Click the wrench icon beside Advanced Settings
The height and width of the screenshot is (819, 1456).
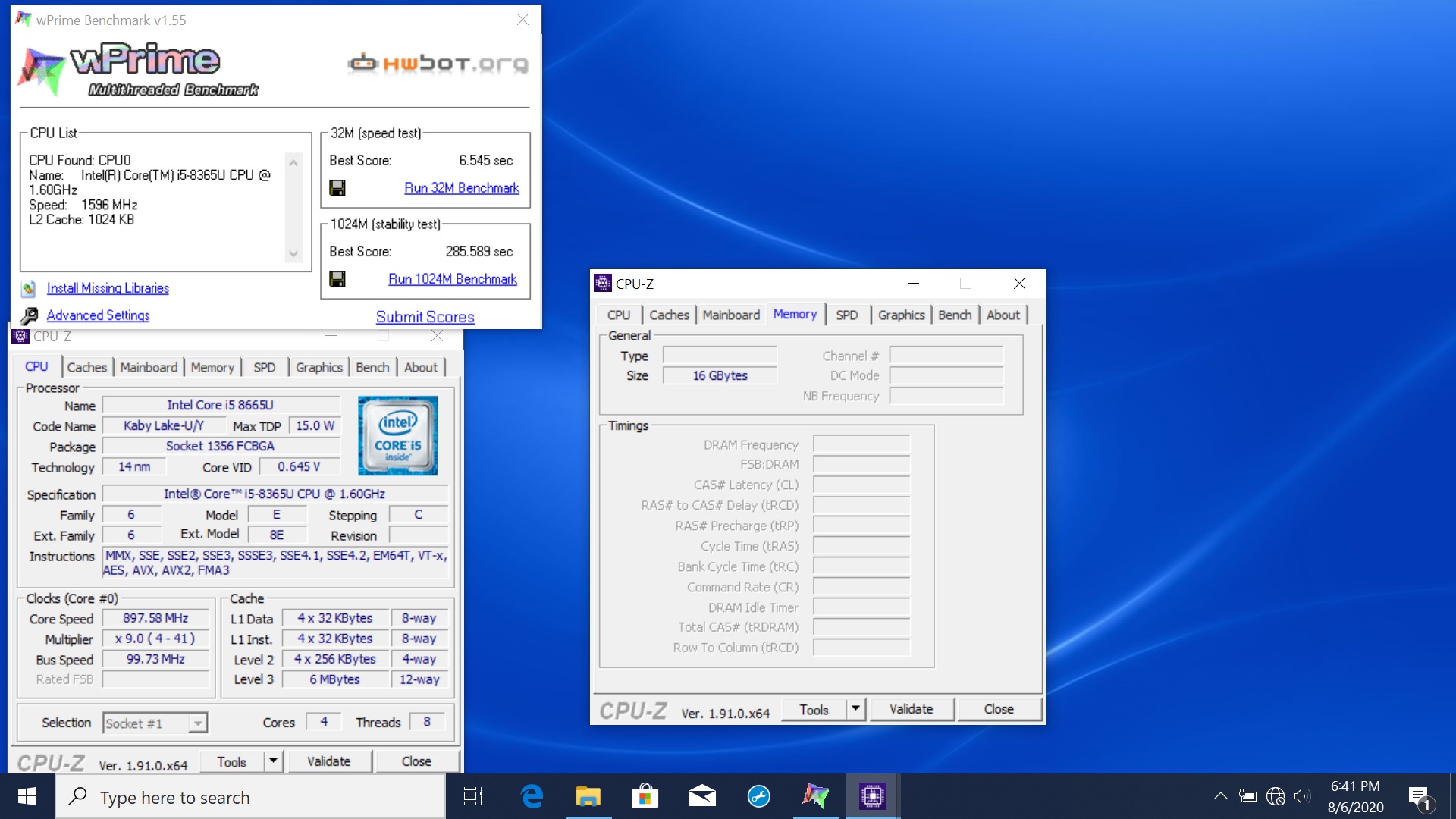pyautogui.click(x=29, y=315)
